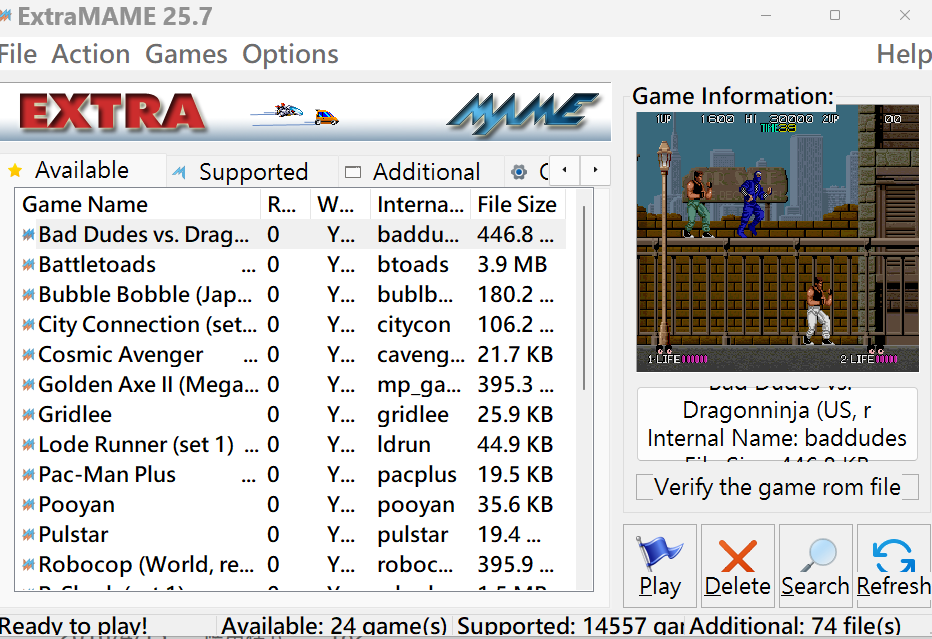
Task: Click the gear icon on the last tab
Action: (x=519, y=172)
